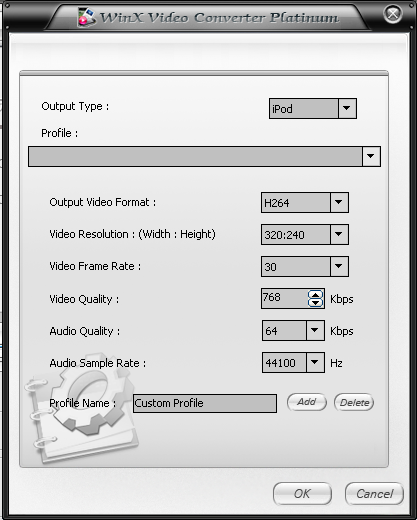Click the Delete profile button

(354, 402)
